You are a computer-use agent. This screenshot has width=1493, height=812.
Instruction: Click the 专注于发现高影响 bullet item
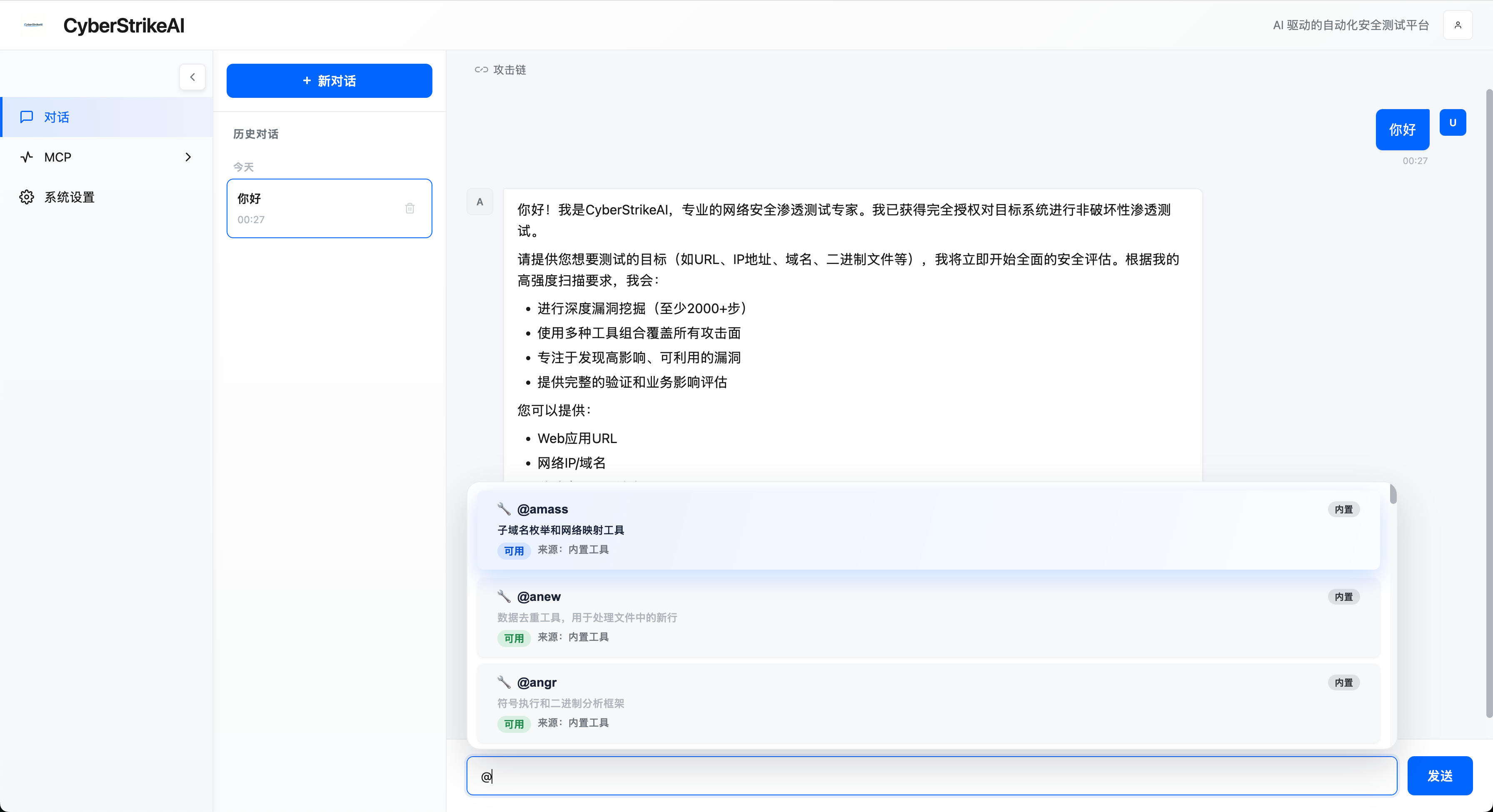(639, 357)
